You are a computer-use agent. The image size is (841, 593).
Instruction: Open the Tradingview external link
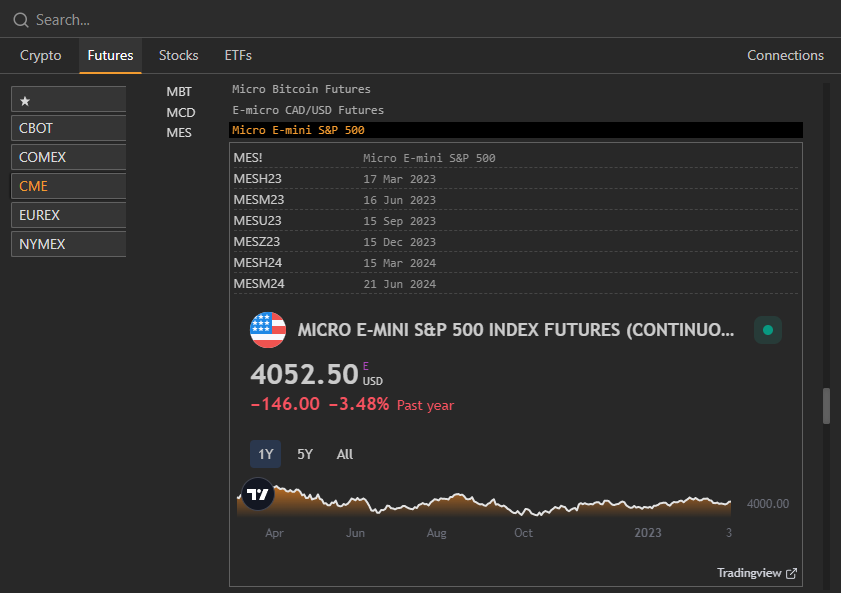[x=757, y=573]
